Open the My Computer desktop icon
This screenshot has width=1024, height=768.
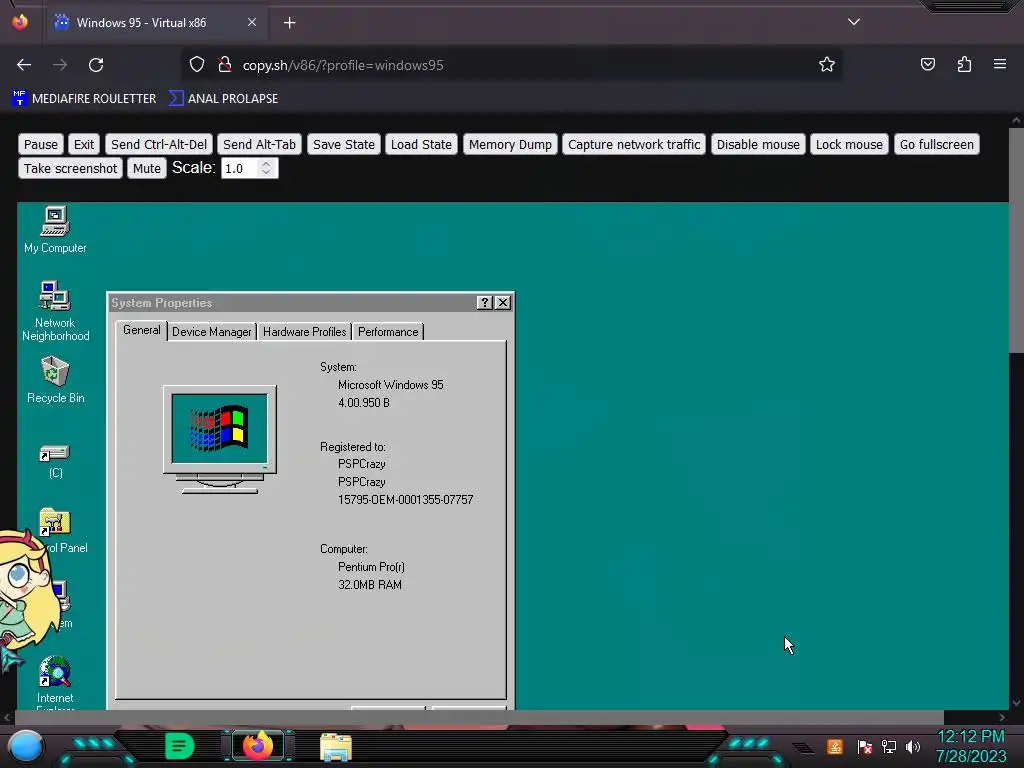[x=55, y=230]
